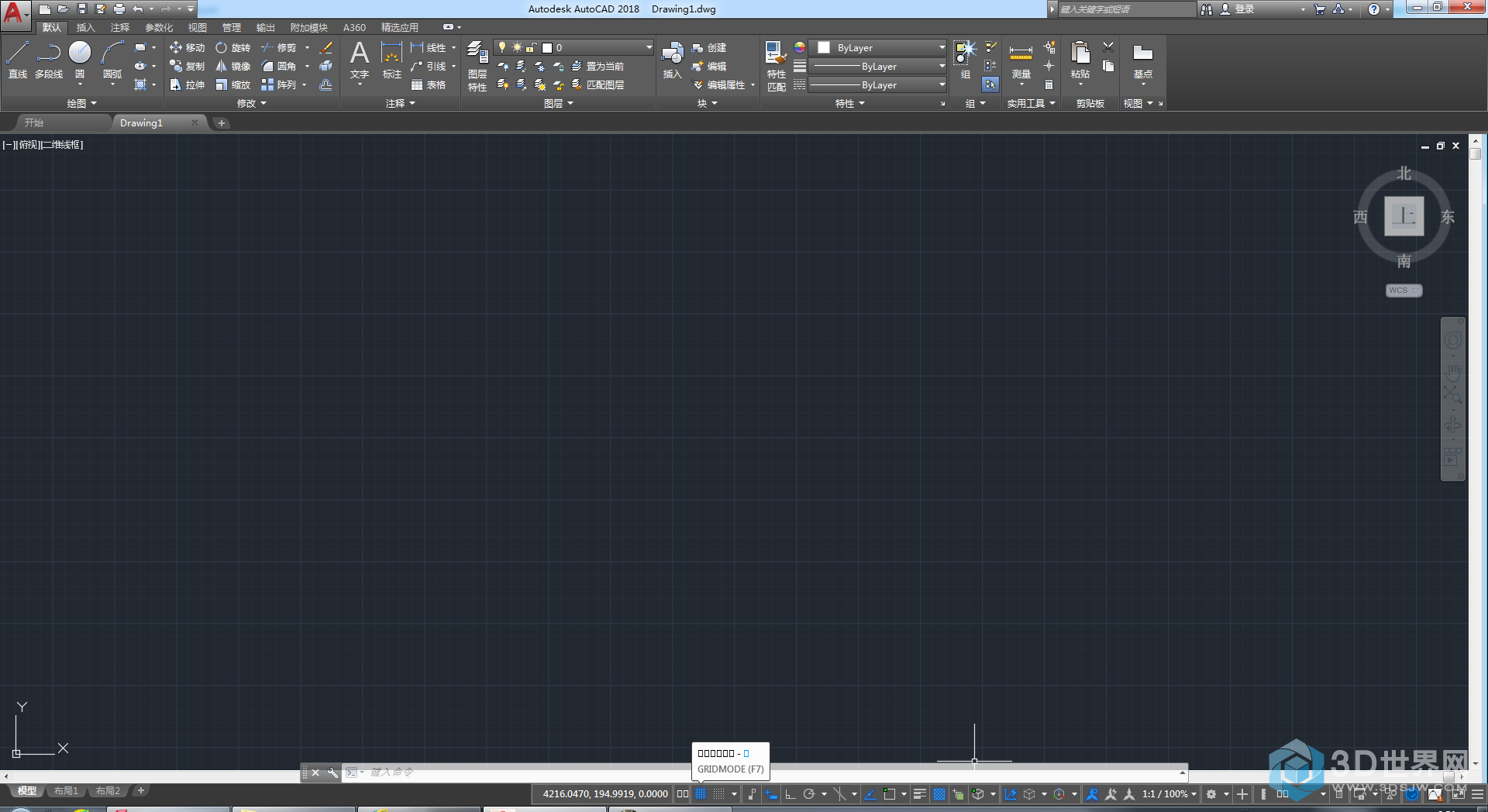Viewport: 1488px width, 812px height.
Task: Click the Array (阵列) tool
Action: (x=278, y=85)
